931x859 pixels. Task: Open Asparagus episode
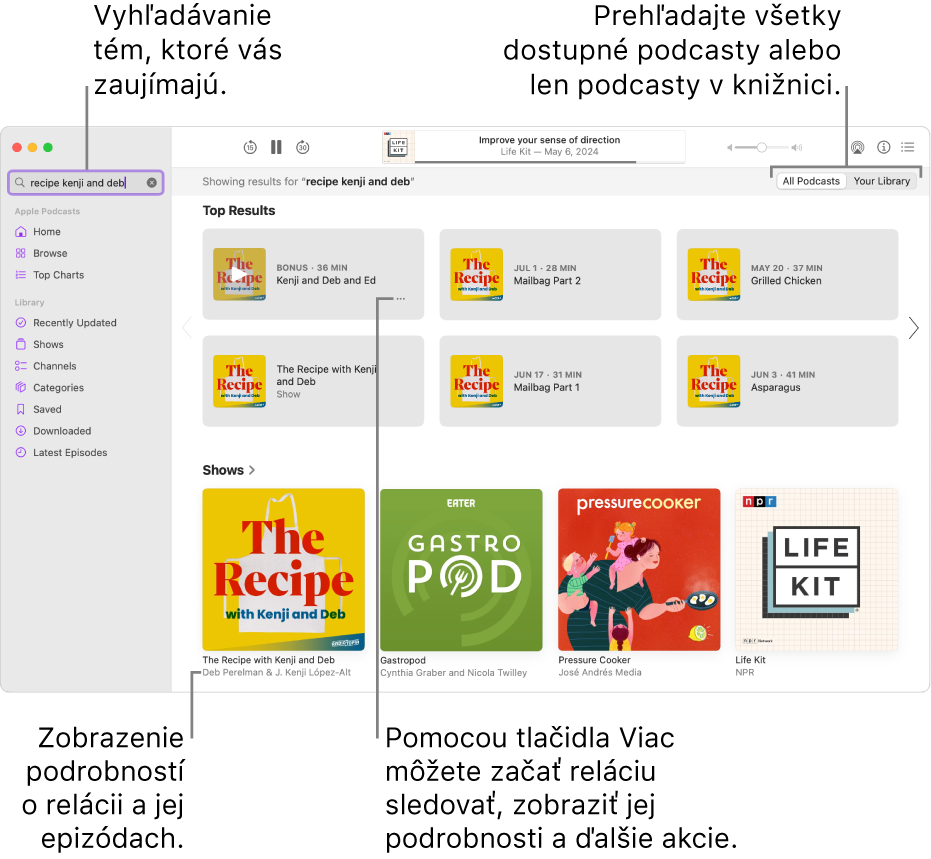(x=787, y=381)
